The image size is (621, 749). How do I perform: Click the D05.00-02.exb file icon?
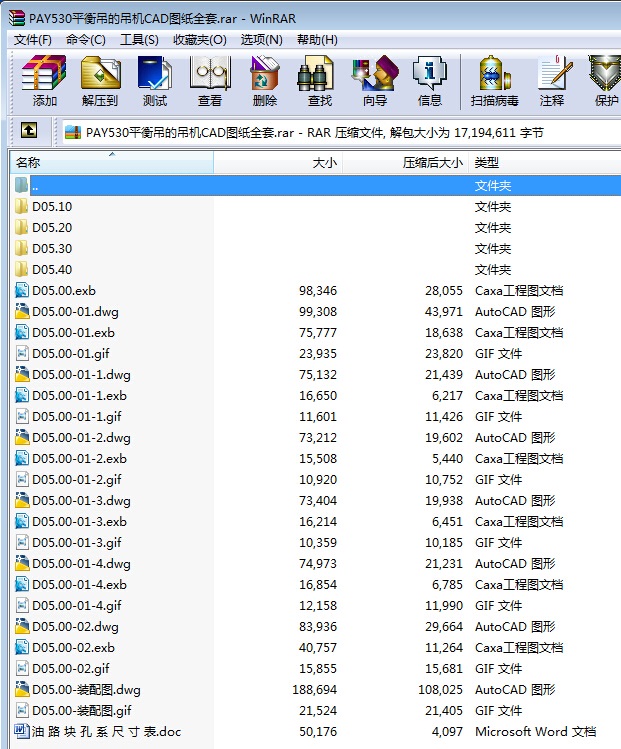click(22, 647)
